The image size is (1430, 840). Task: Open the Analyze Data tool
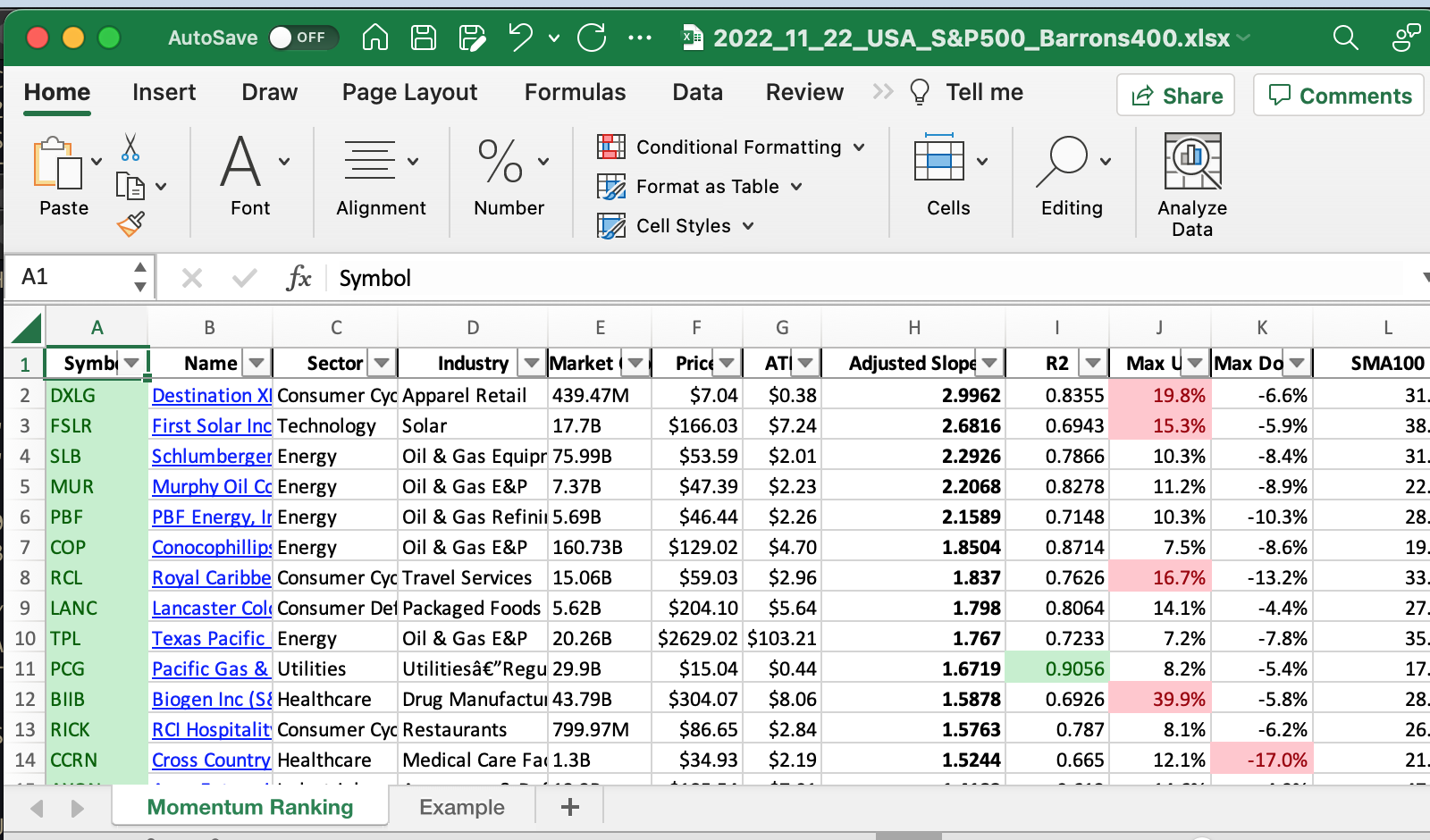point(1191,184)
